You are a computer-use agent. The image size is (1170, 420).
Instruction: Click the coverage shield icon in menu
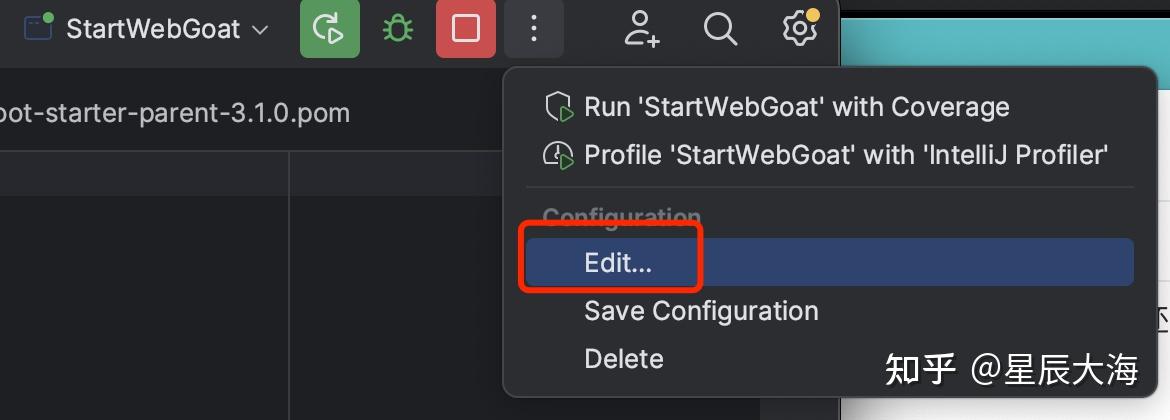(558, 107)
